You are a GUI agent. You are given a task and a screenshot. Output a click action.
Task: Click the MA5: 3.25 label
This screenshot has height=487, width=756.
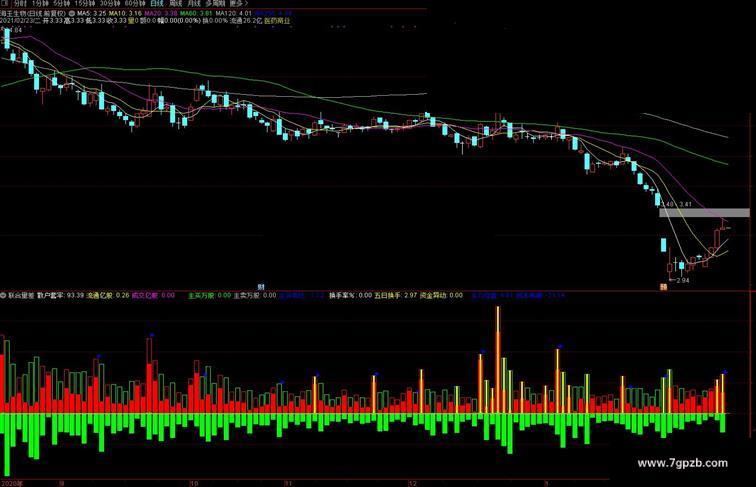(92, 14)
